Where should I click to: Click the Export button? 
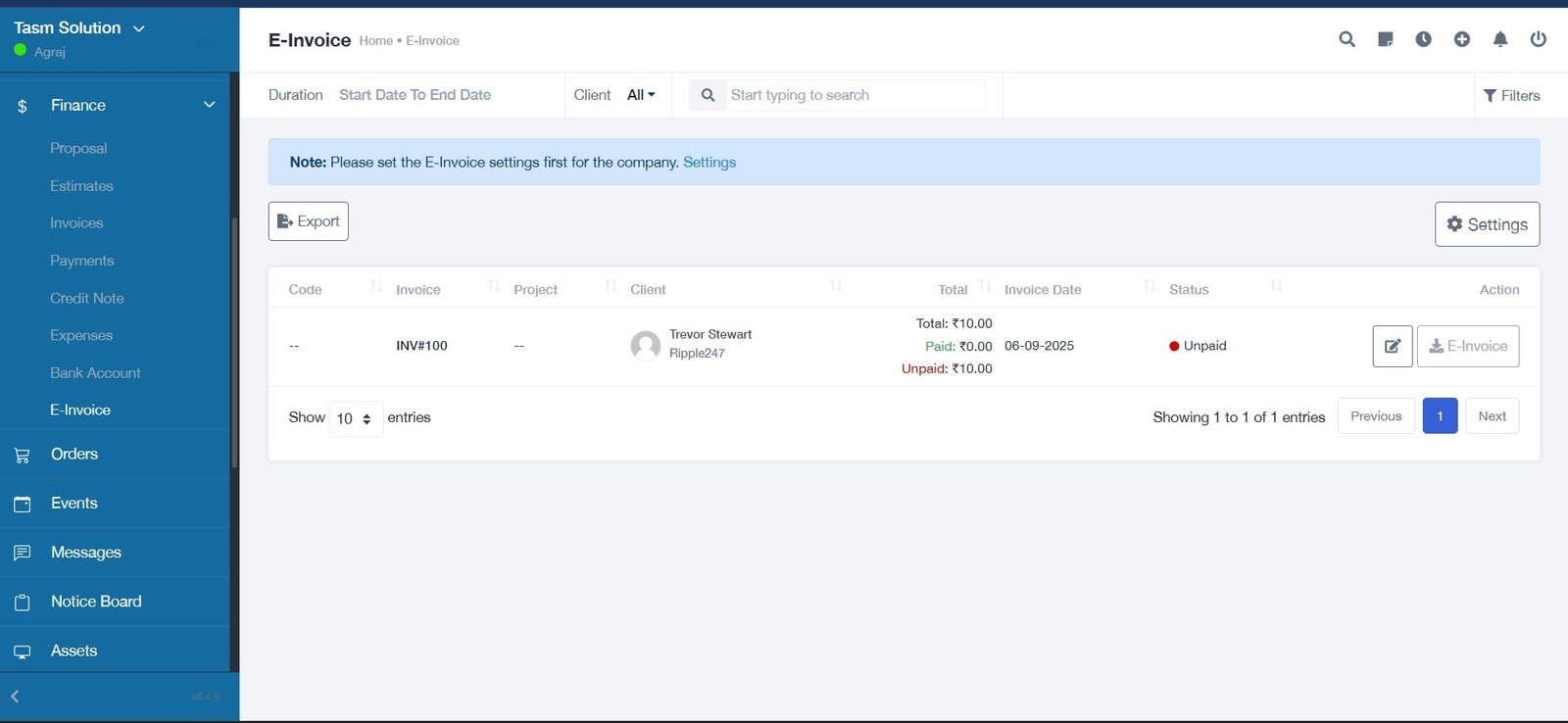(309, 221)
